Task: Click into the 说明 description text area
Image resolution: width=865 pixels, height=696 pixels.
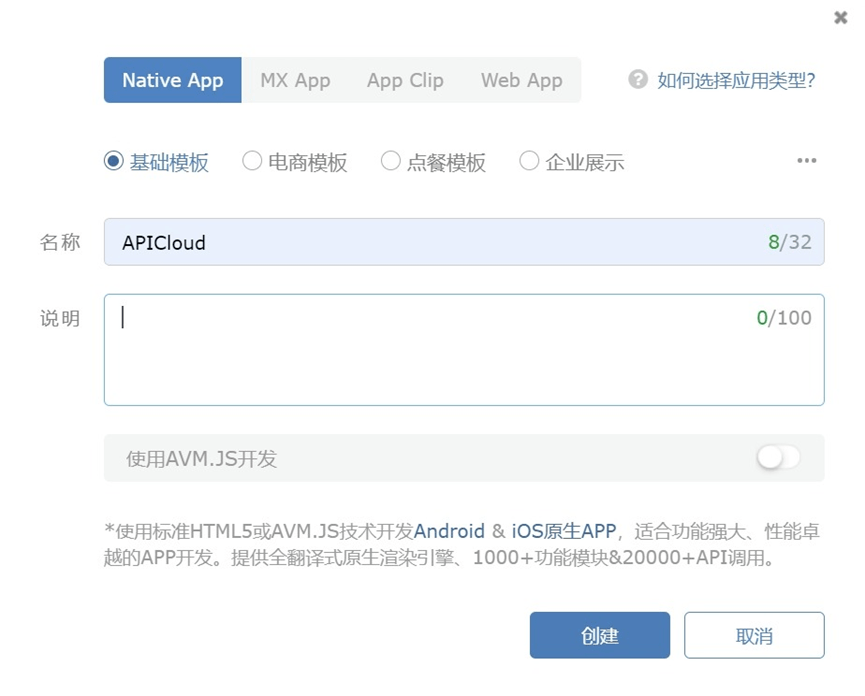Action: (x=464, y=350)
